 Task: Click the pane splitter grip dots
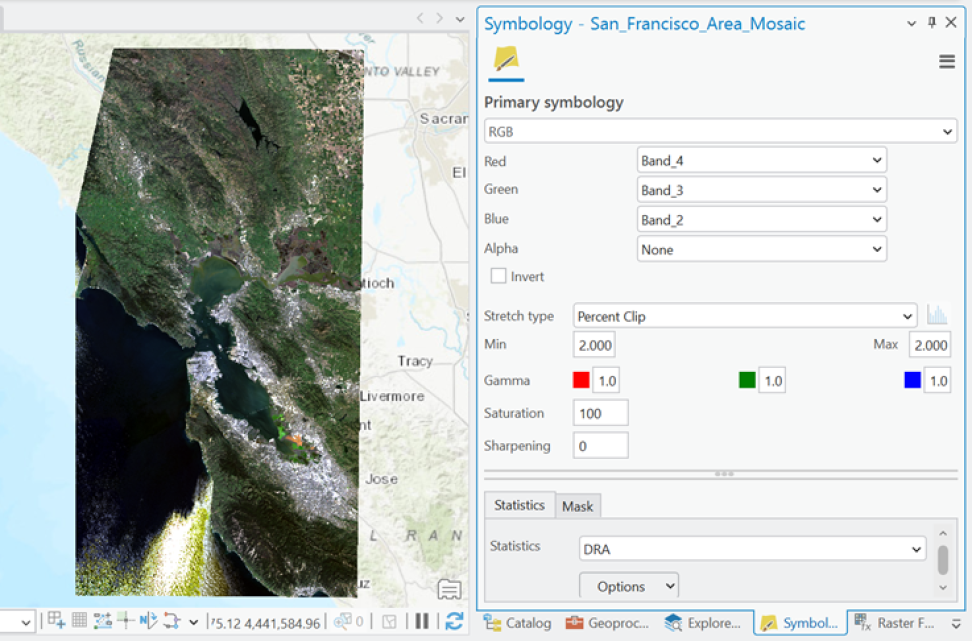click(724, 474)
